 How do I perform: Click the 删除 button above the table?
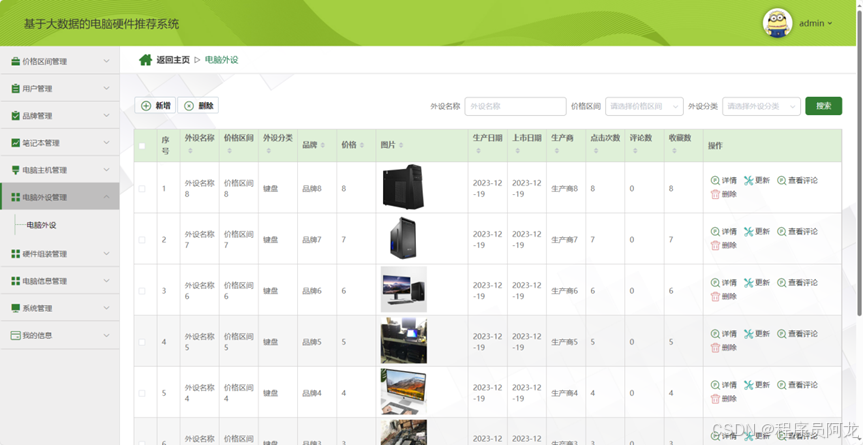198,106
